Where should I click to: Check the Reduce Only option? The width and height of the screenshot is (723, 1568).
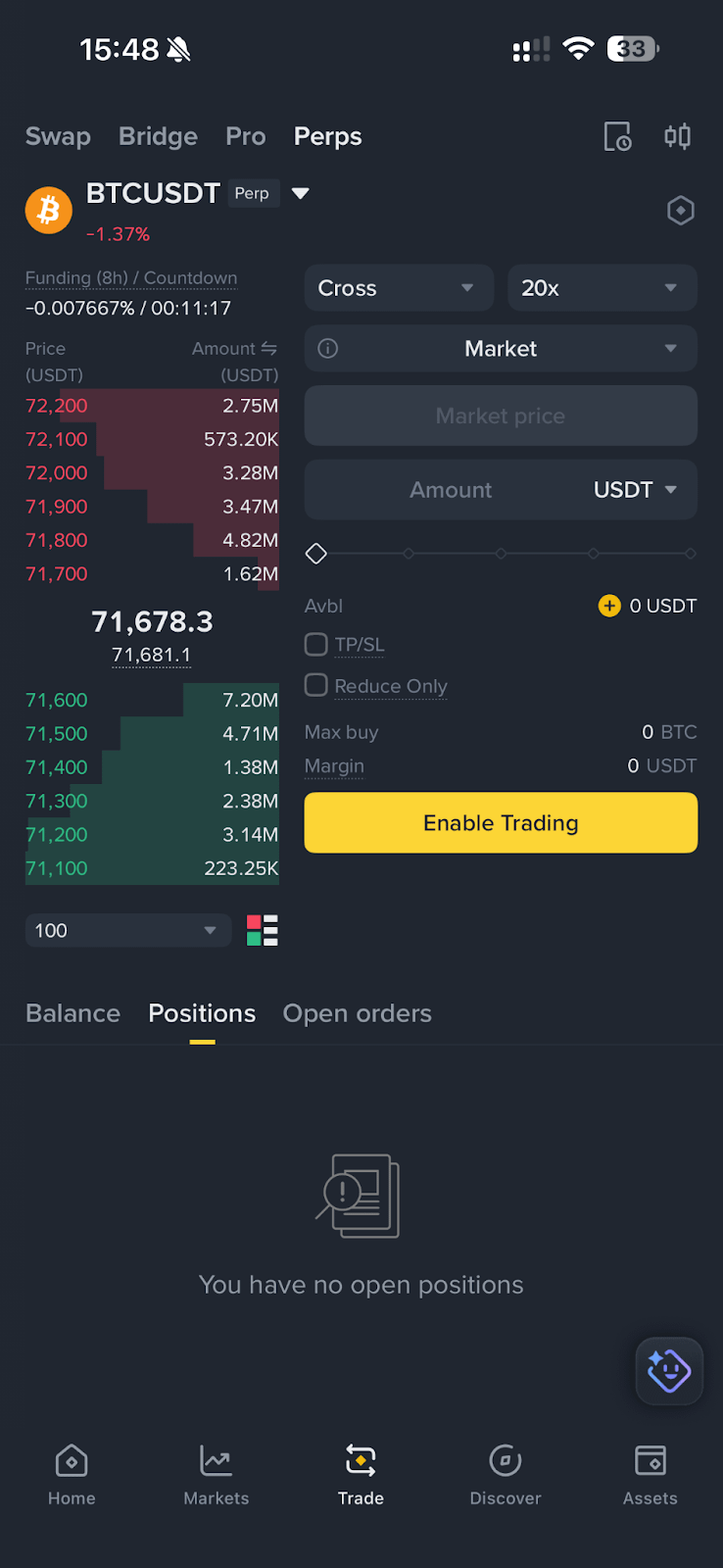[315, 685]
